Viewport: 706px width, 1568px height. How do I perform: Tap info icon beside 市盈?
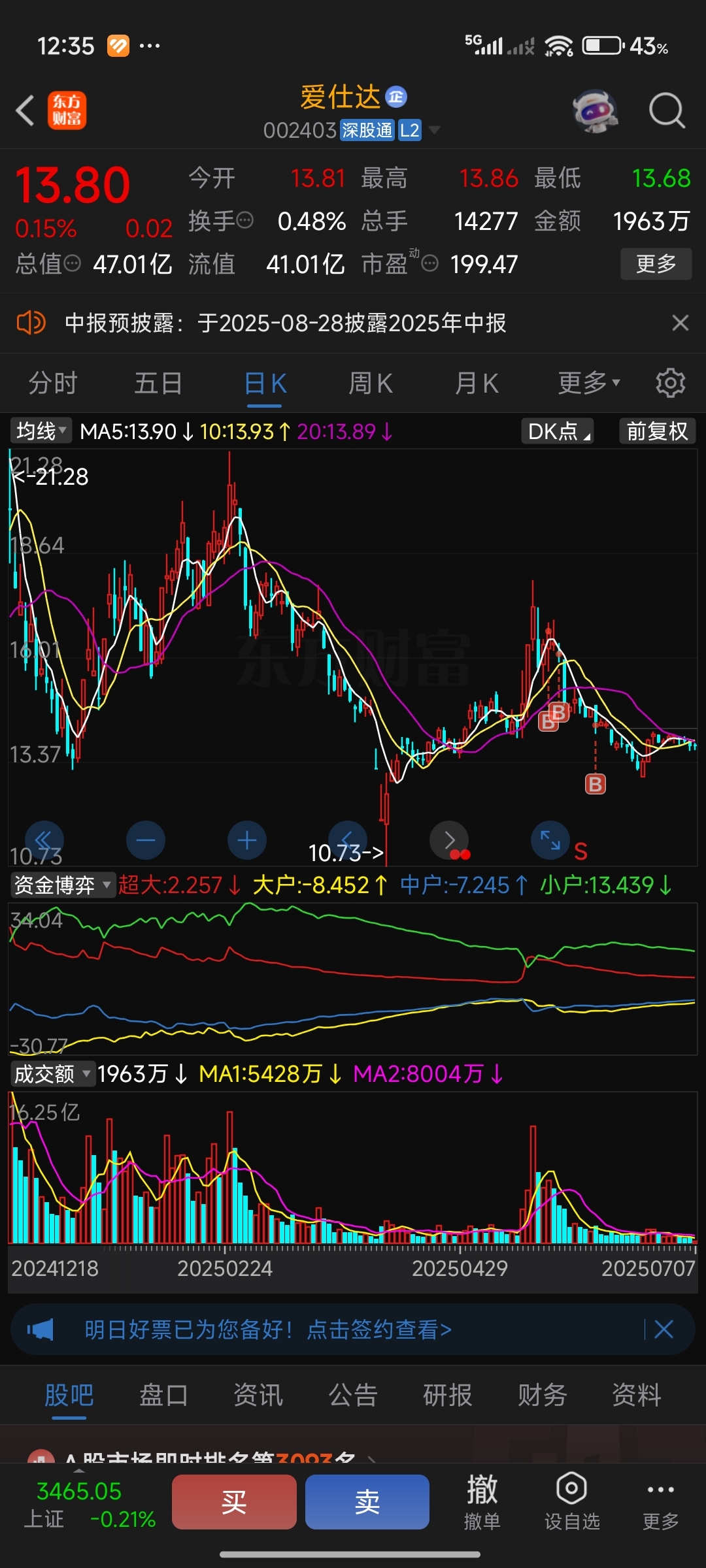[x=429, y=263]
